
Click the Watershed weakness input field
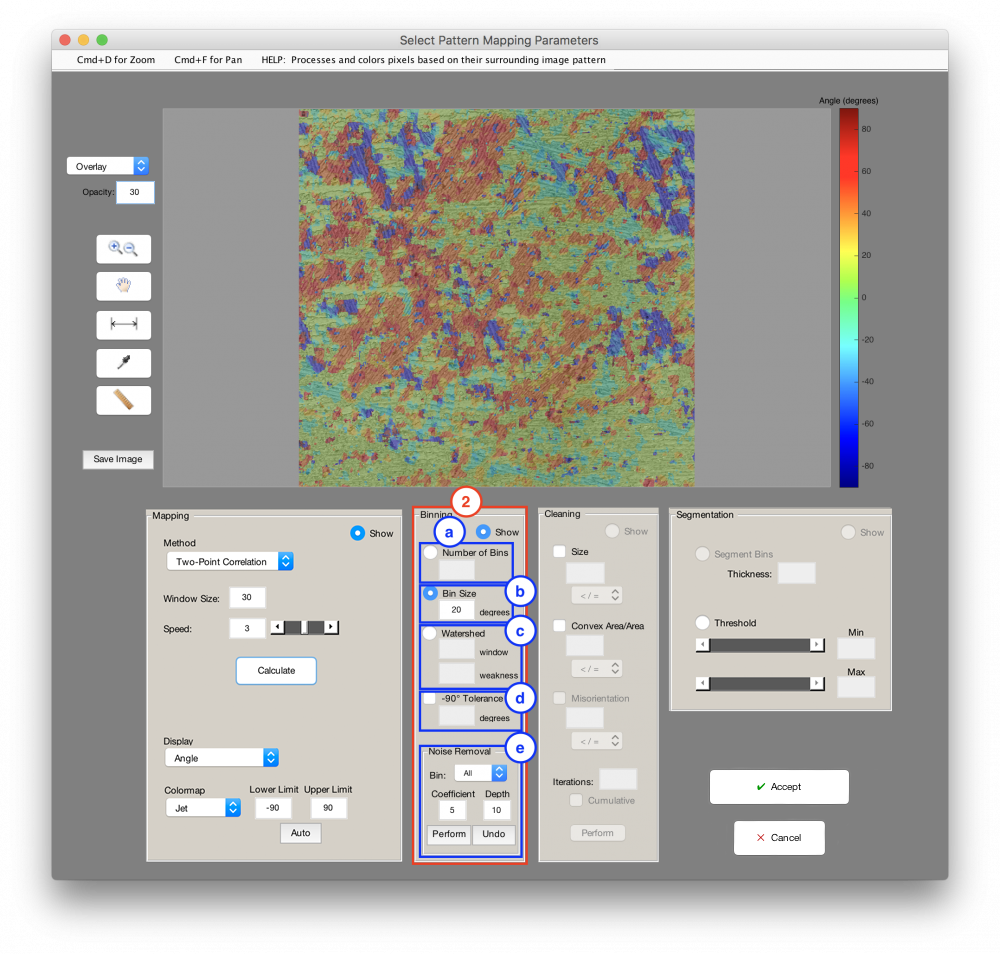[457, 673]
